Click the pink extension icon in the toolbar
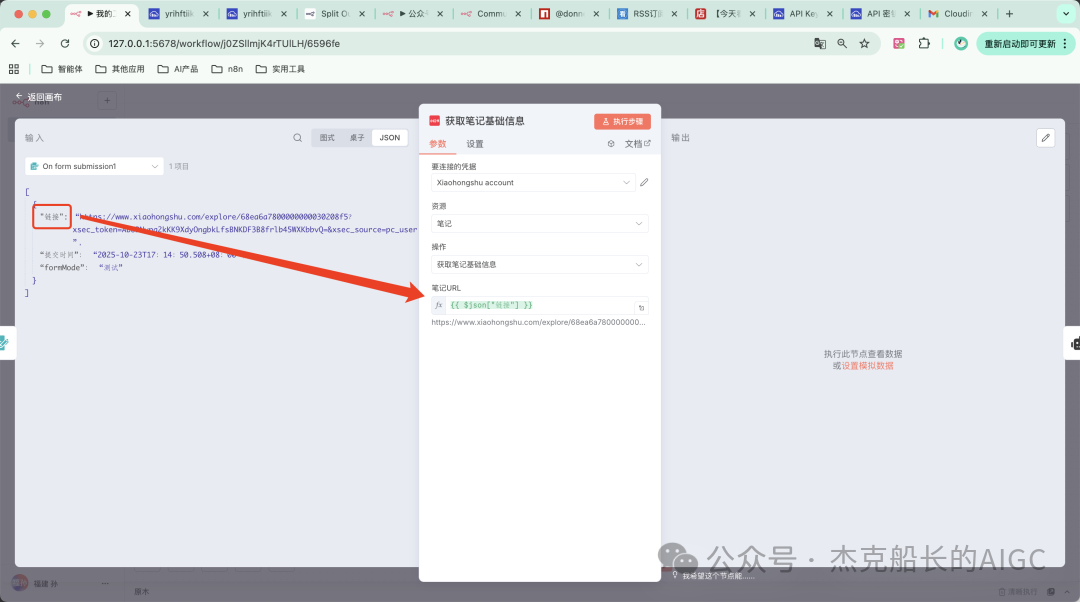 [899, 43]
